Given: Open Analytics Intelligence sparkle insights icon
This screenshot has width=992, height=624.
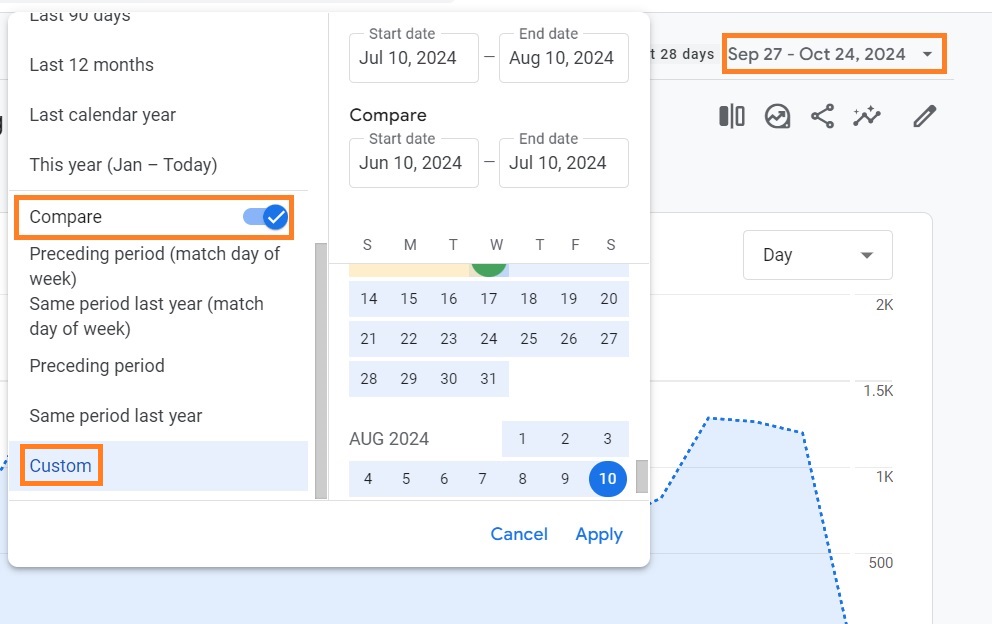Looking at the screenshot, I should click(867, 116).
